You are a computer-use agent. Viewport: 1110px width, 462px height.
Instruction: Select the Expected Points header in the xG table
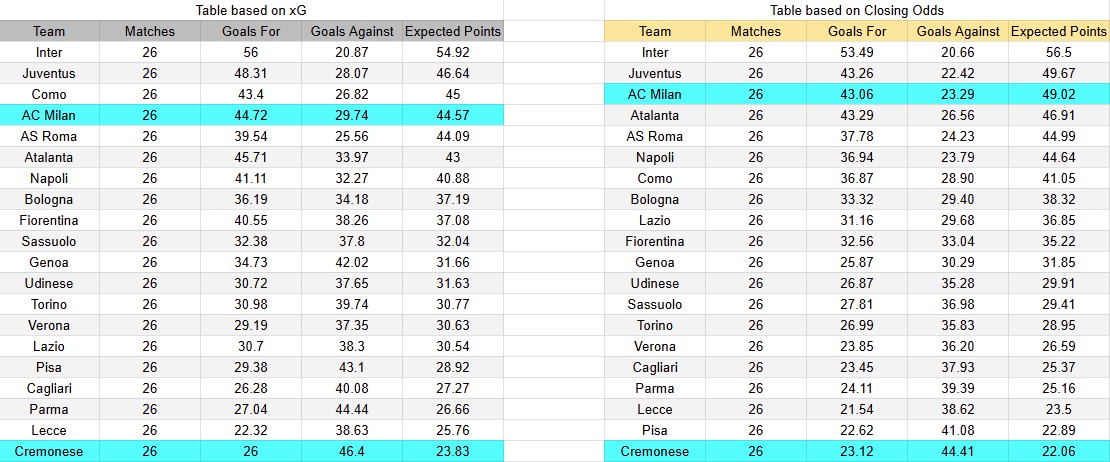453,31
